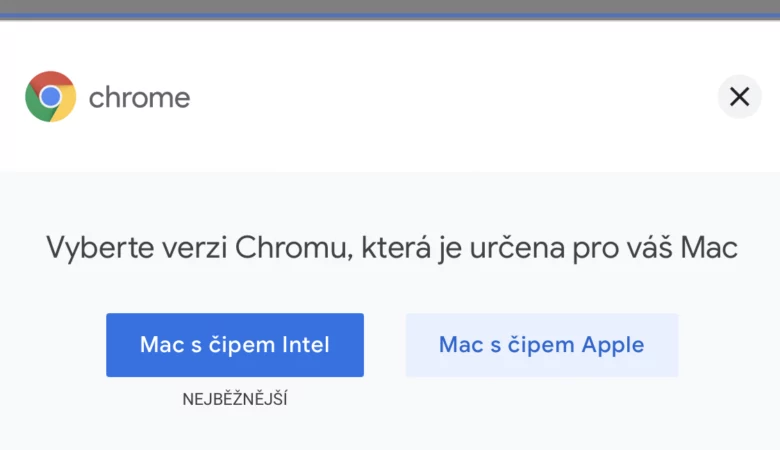Pick the light-blue Apple chip option
This screenshot has width=780, height=450.
(541, 345)
